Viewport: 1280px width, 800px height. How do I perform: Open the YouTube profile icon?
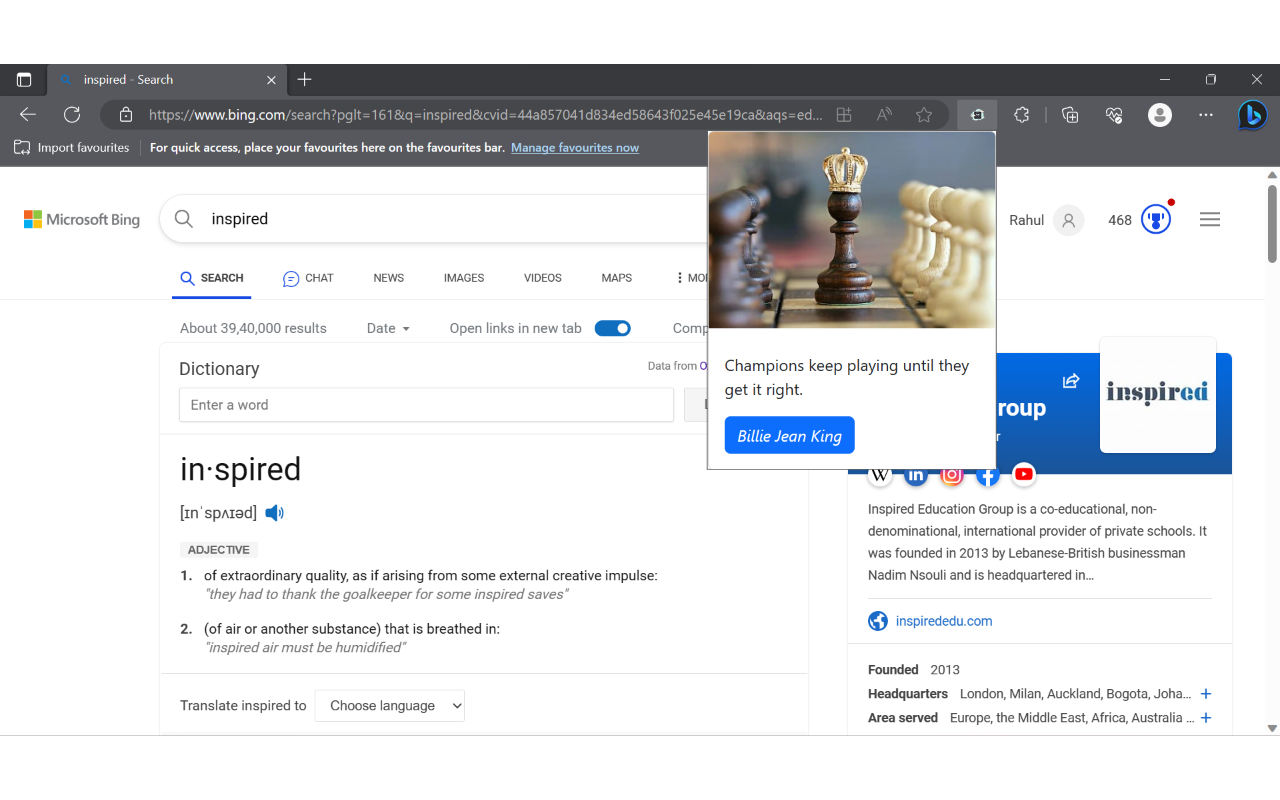point(1024,475)
